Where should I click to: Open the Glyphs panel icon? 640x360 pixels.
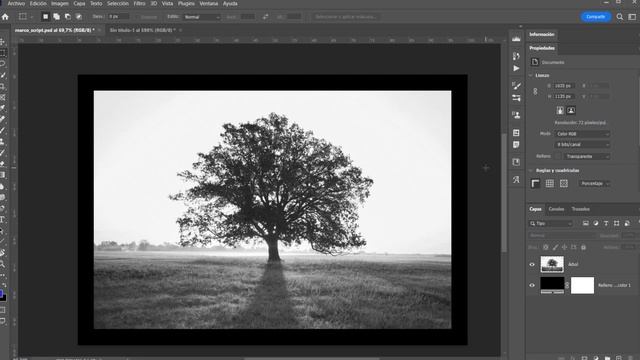click(516, 180)
